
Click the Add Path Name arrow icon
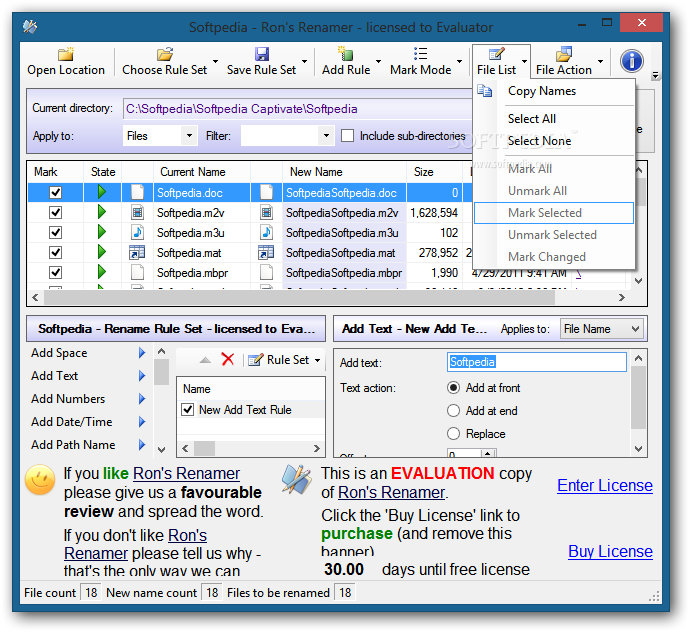[142, 445]
